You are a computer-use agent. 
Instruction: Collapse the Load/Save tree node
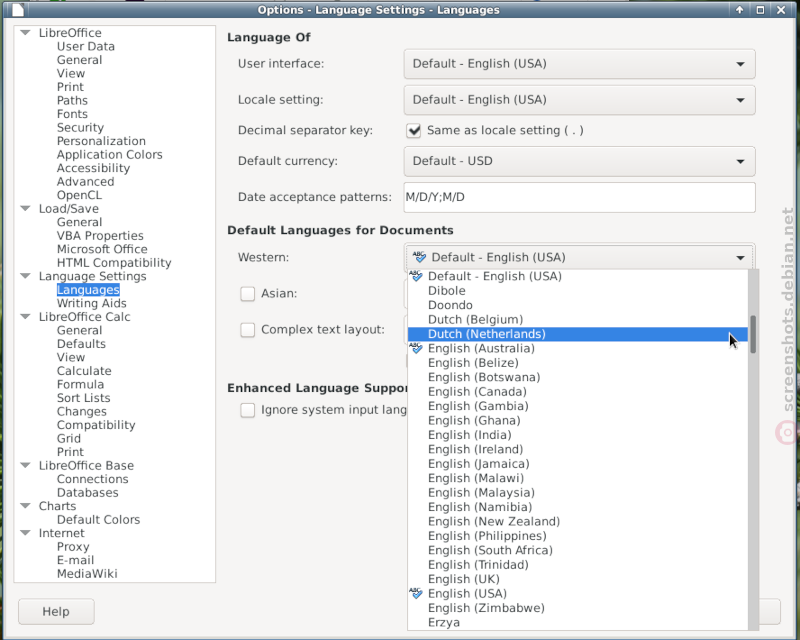[25, 208]
